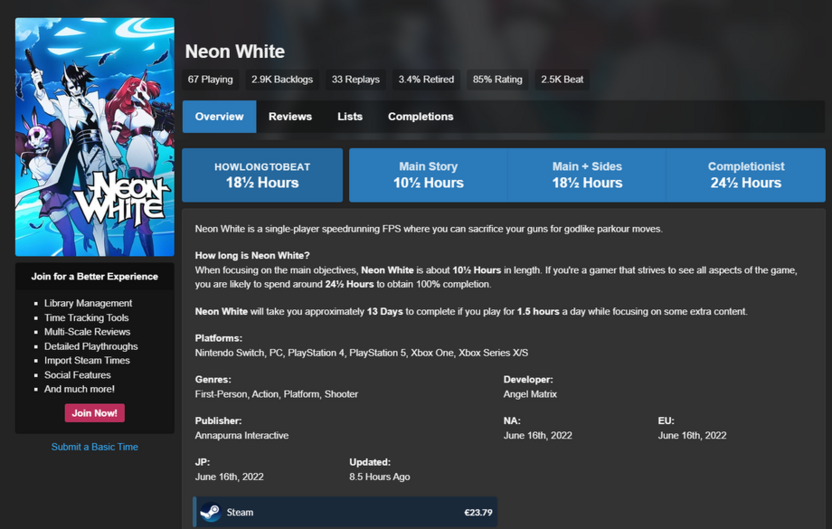Click 'How long is Neon White?' heading
Screen dimensions: 832x529
coord(252,255)
